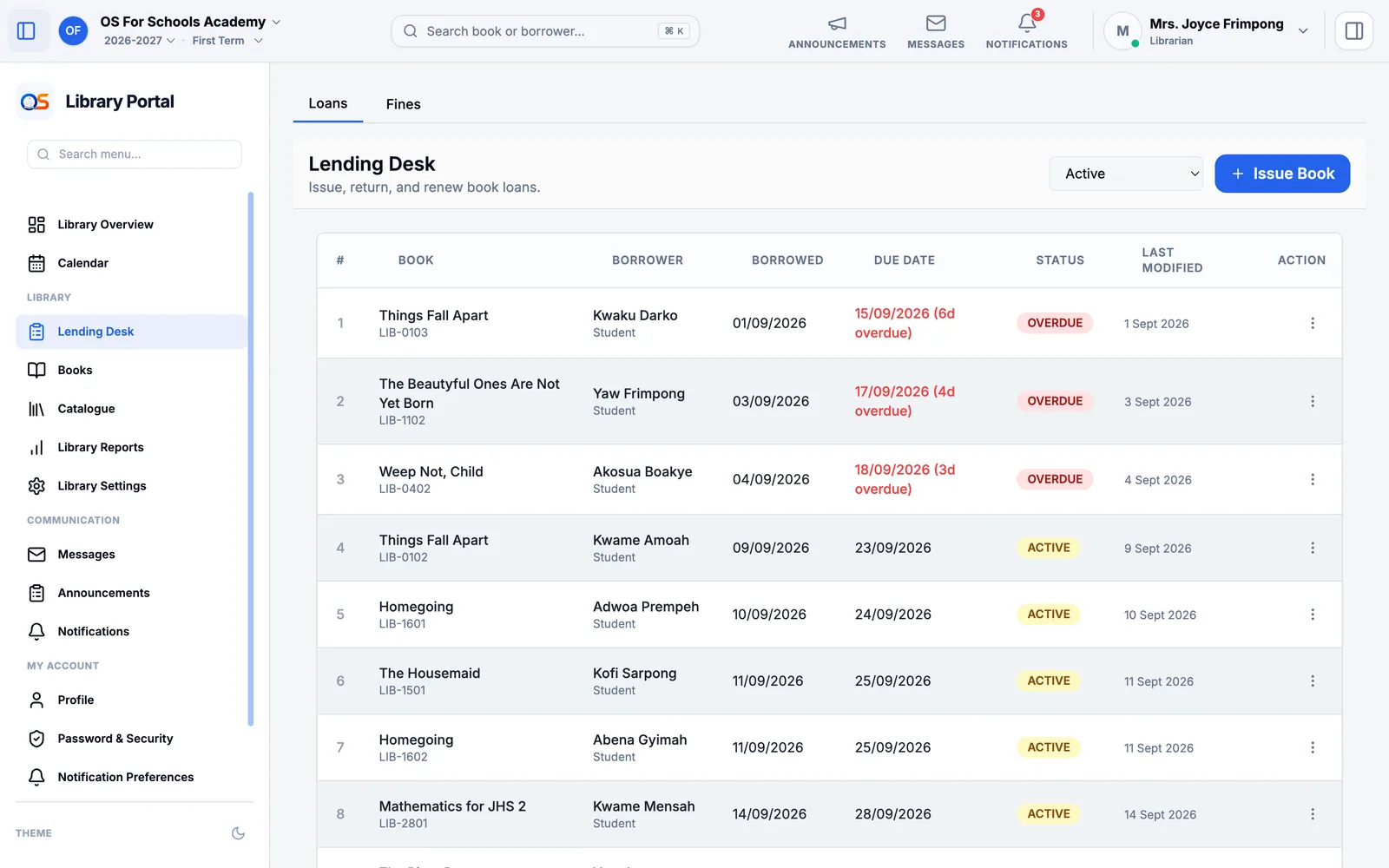Open row actions for Akosua Boakye loan

(1312, 479)
